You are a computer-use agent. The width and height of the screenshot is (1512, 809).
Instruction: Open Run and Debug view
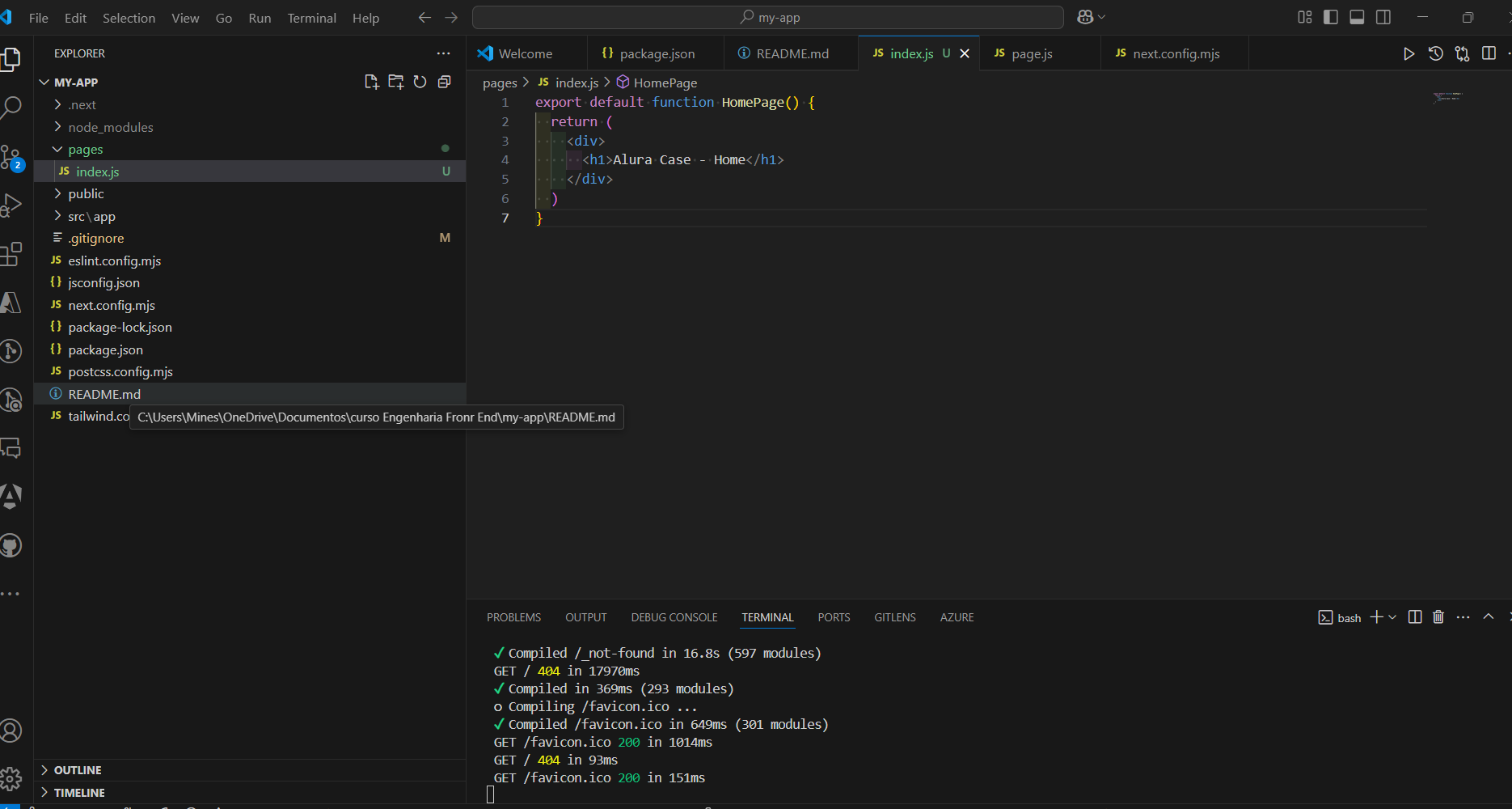11,205
